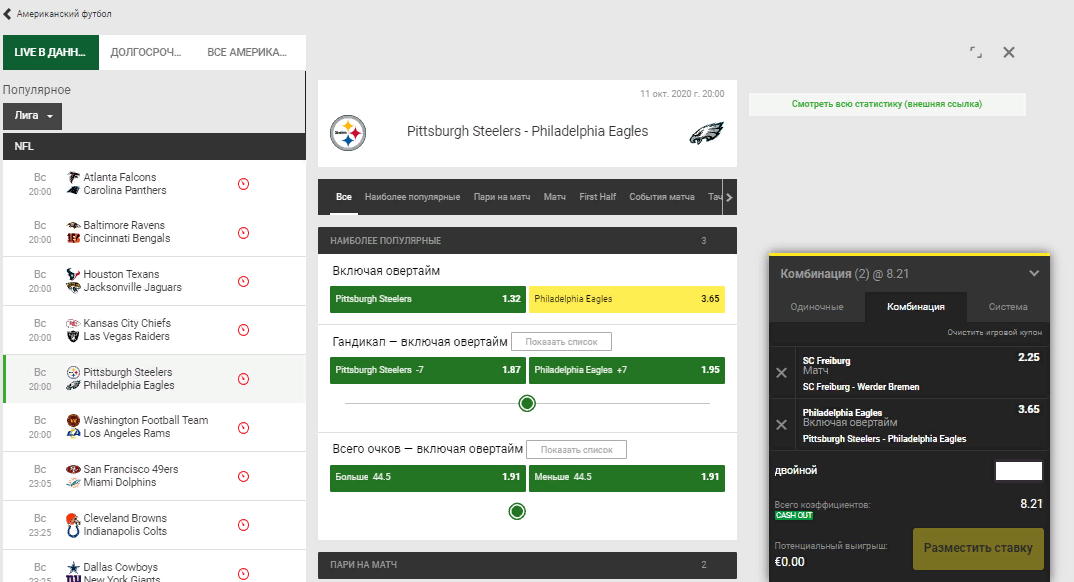Click the handicap slider handle
This screenshot has height=582, width=1074.
(x=527, y=403)
